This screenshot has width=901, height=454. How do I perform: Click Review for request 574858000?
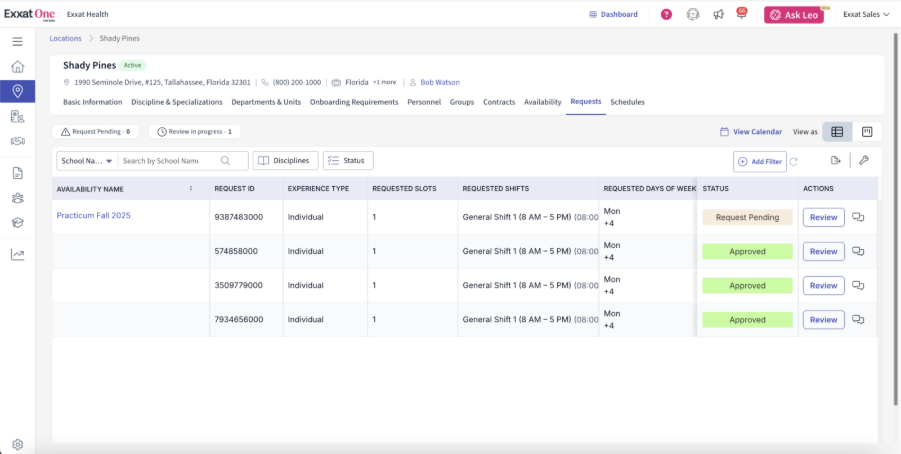point(823,251)
